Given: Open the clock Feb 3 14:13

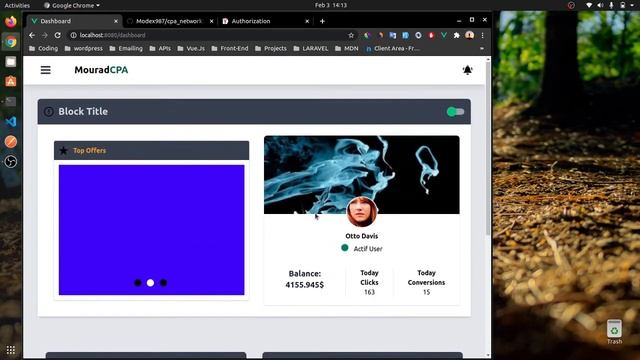Looking at the screenshot, I should click(x=331, y=5).
